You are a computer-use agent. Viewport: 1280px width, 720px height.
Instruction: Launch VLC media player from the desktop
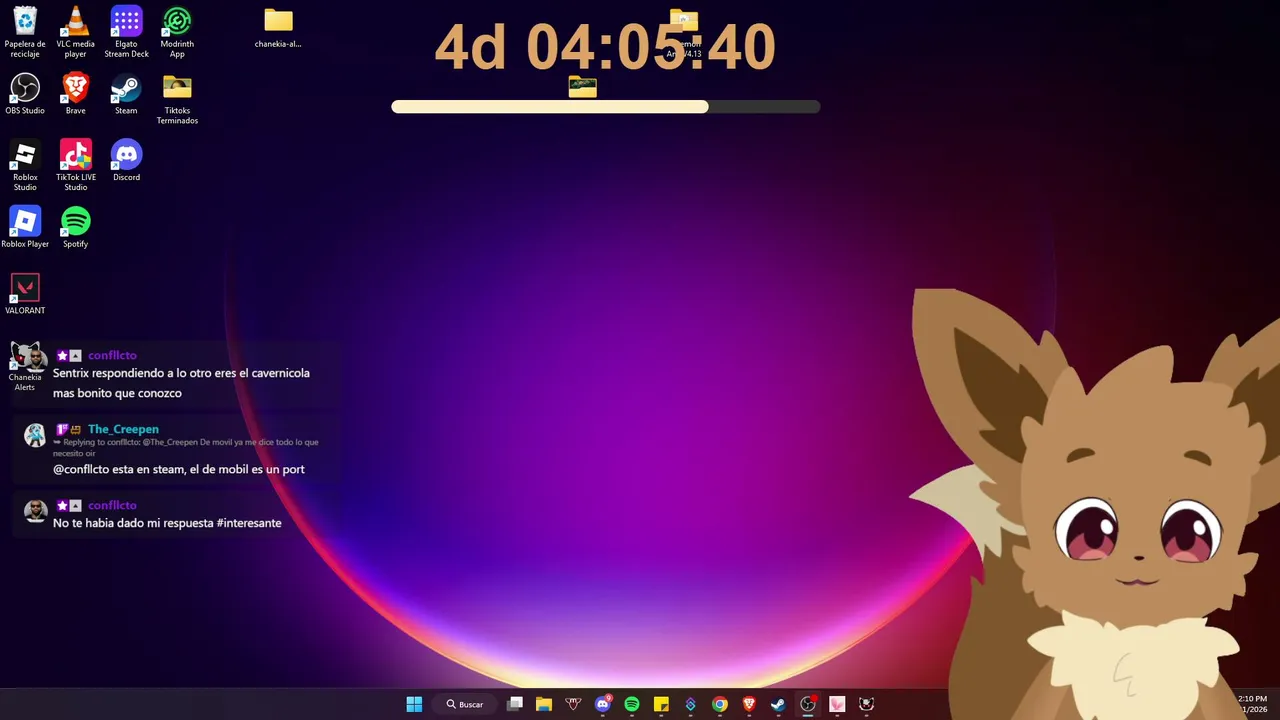(76, 31)
